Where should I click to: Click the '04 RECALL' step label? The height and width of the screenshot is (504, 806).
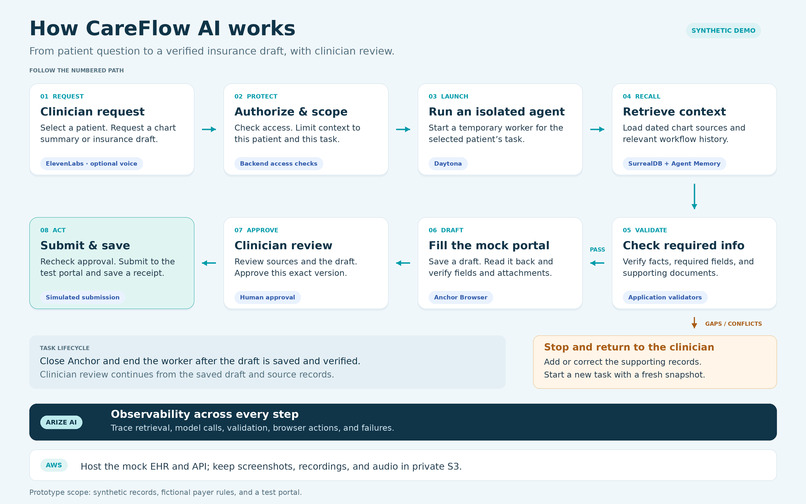coord(642,96)
